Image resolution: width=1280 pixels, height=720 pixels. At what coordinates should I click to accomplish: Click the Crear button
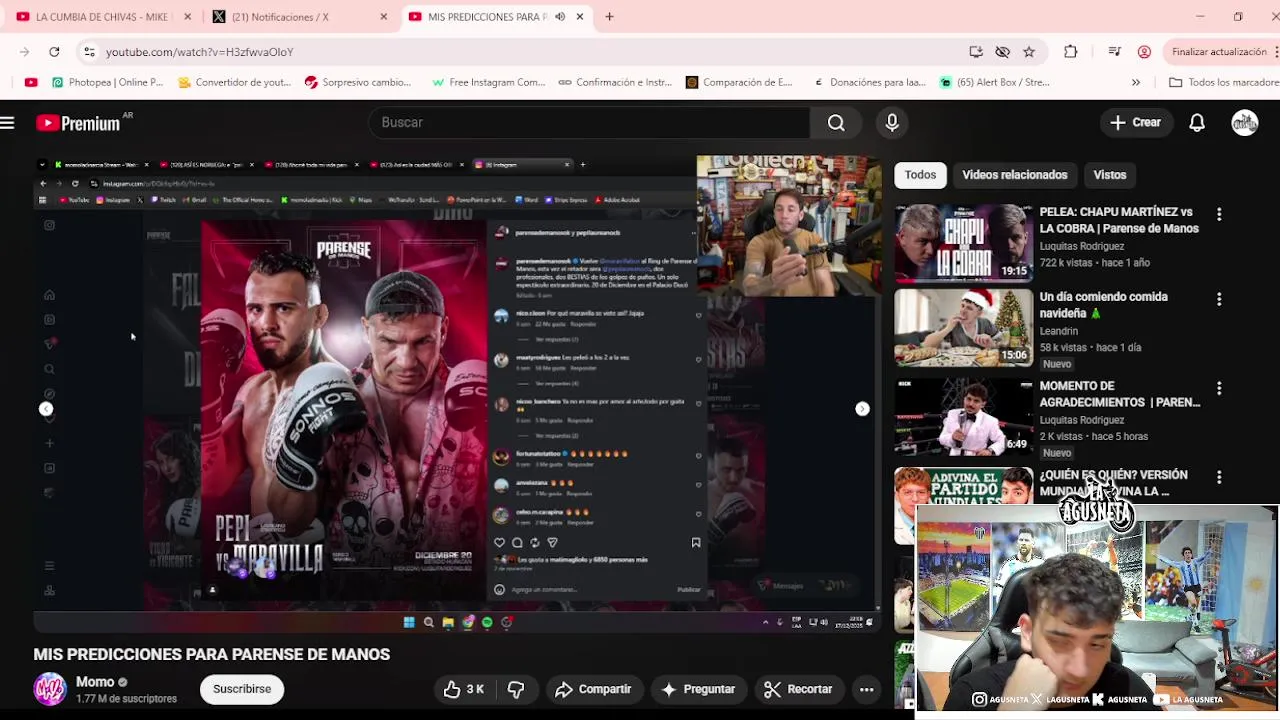pos(1135,122)
